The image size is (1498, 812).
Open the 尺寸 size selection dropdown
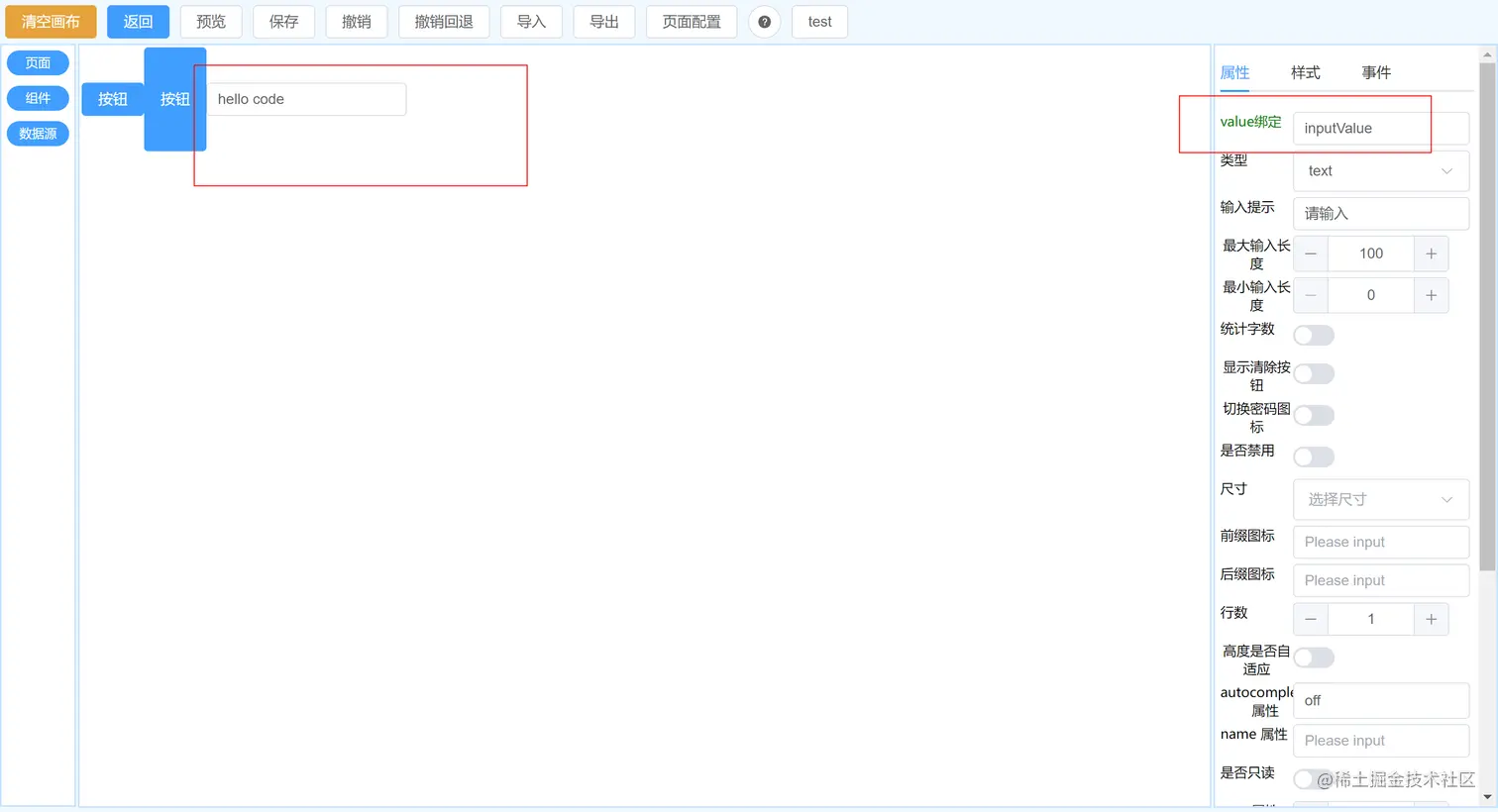[x=1380, y=499]
